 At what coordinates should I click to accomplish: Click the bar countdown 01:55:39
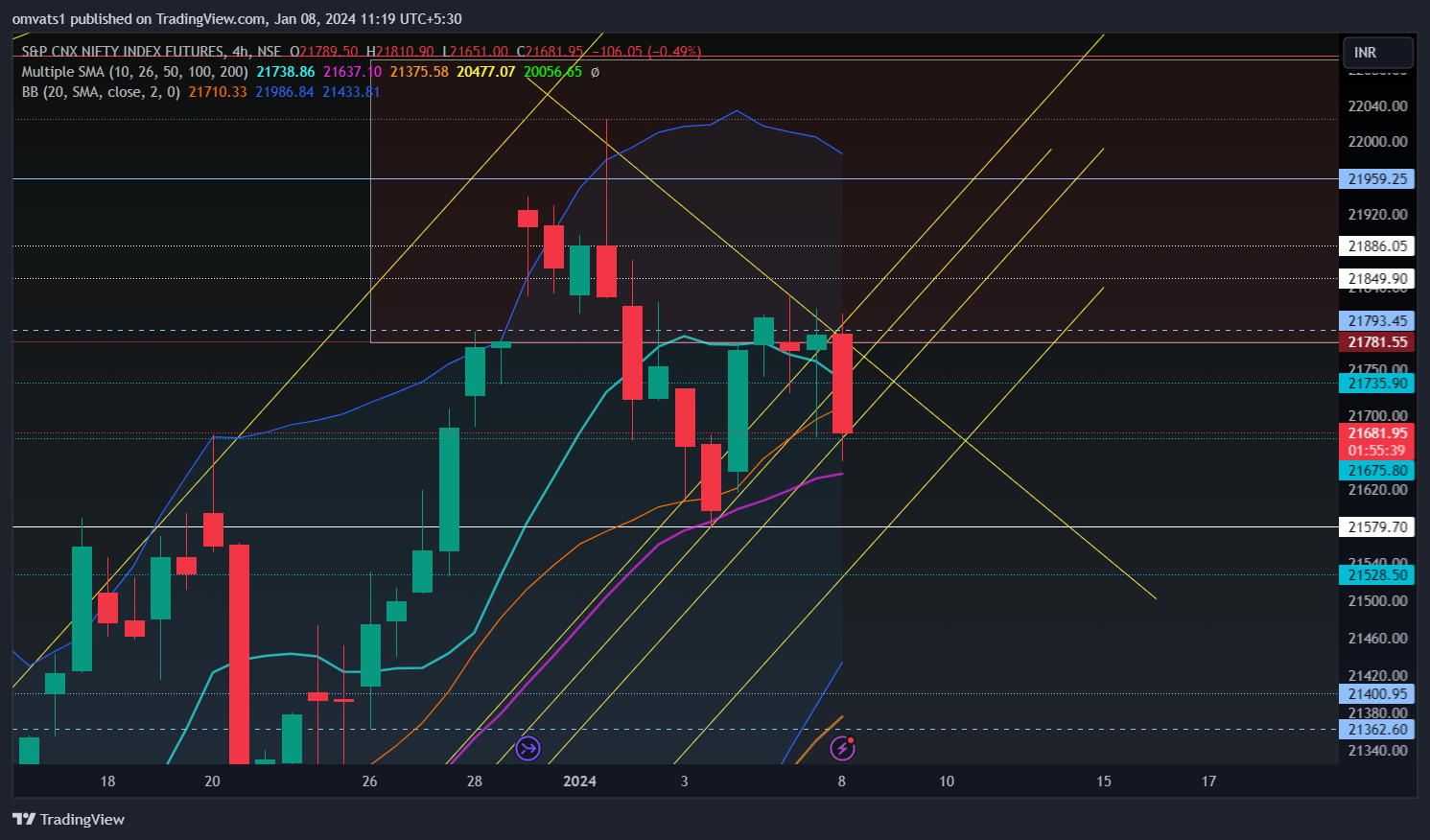point(1377,451)
